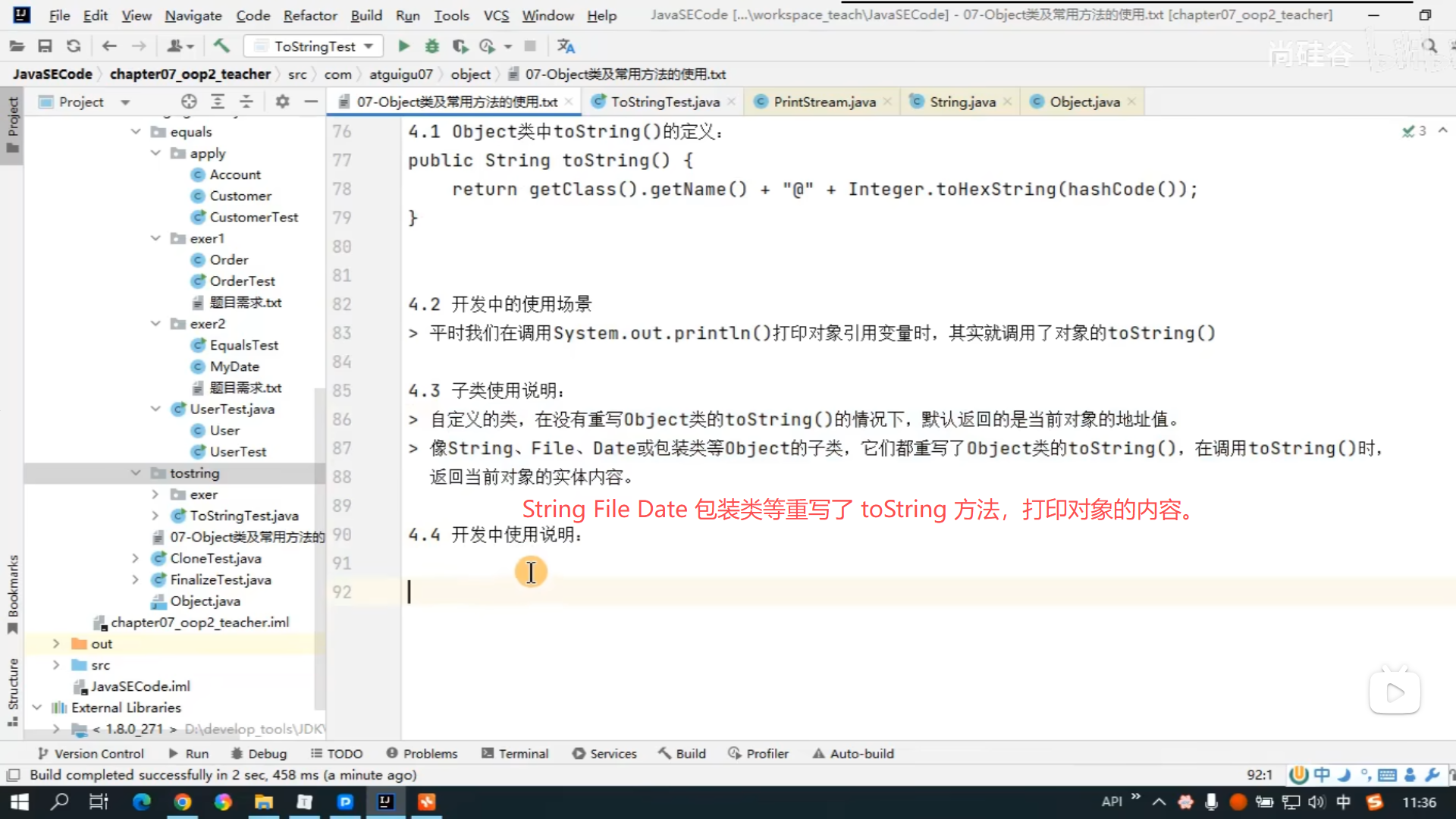
Task: Click the green Run button in toolbar
Action: click(403, 46)
